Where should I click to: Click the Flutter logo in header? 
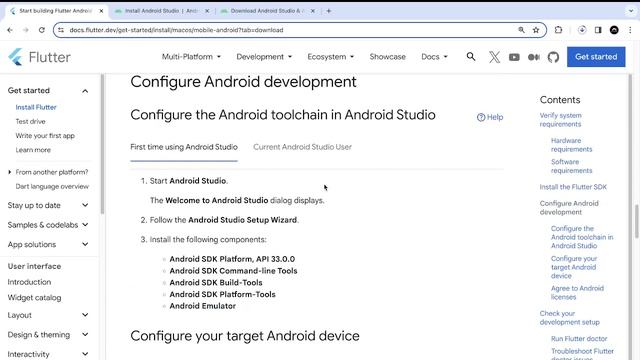click(x=39, y=57)
